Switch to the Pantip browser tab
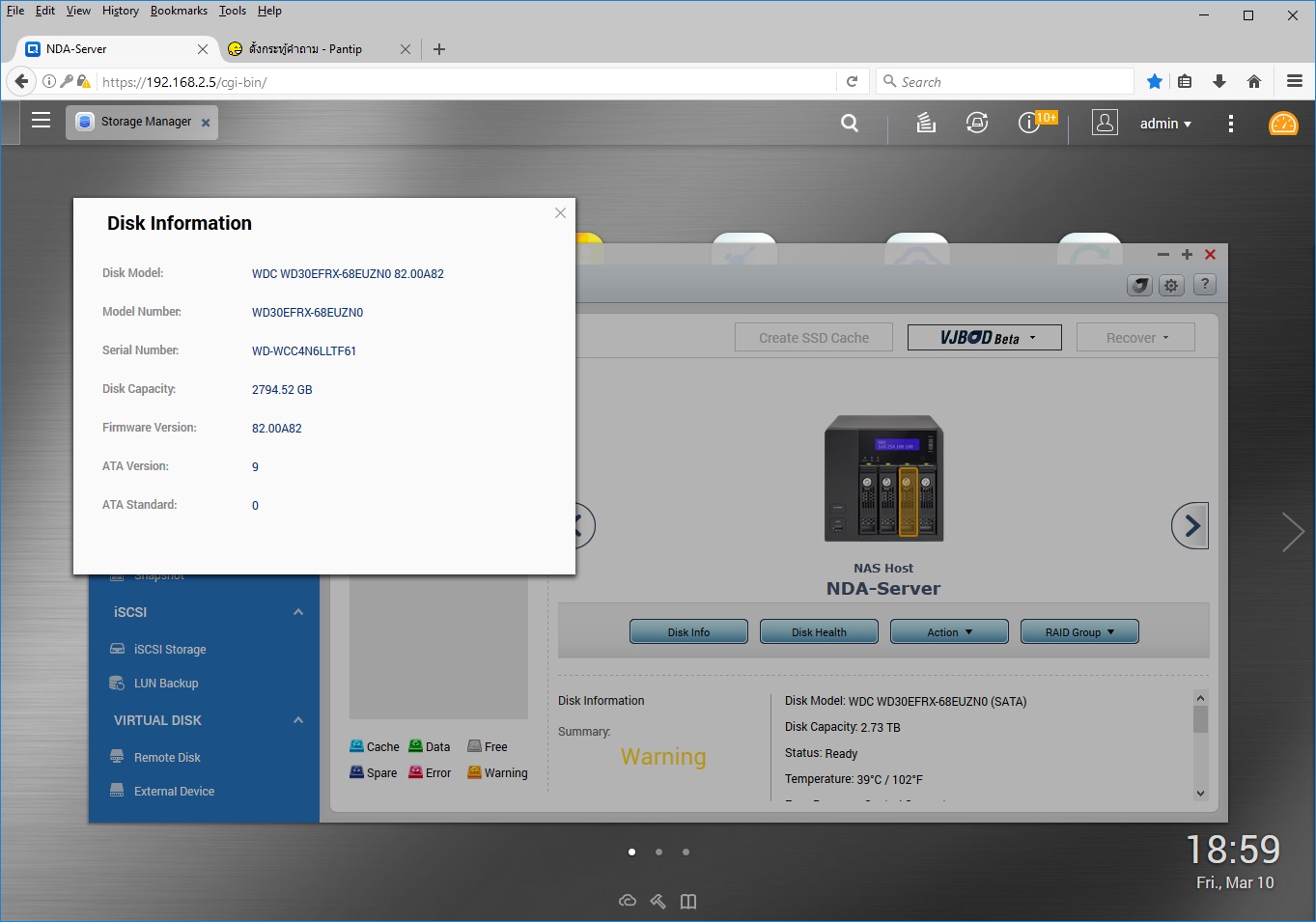This screenshot has height=922, width=1316. [x=307, y=49]
